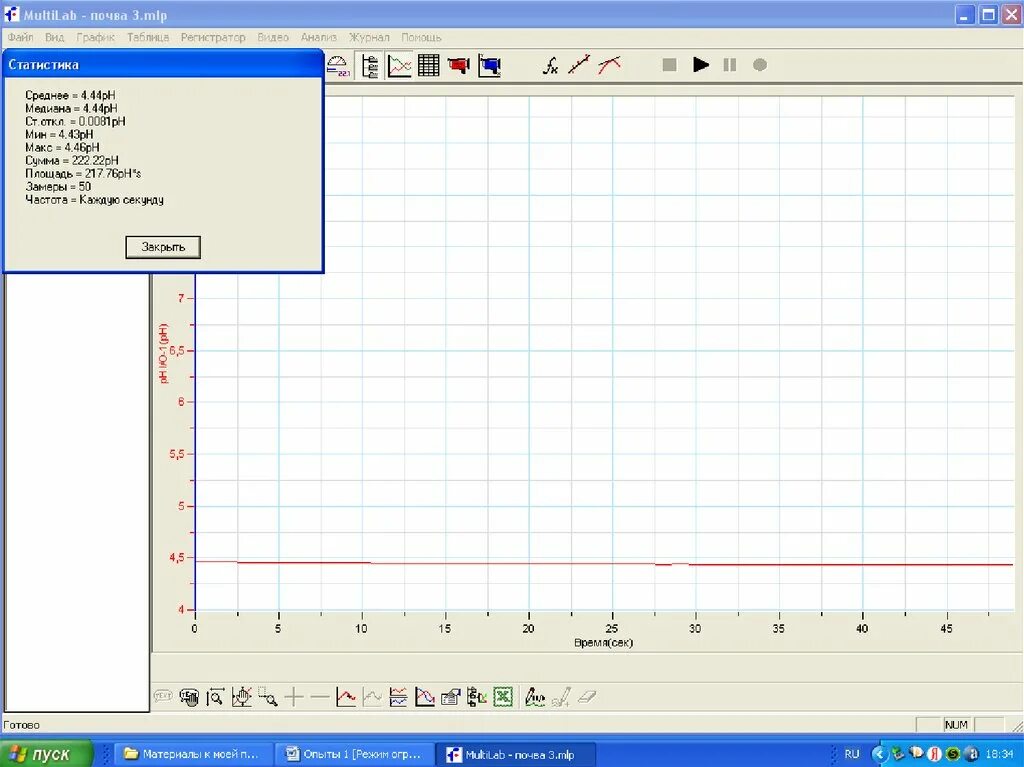Click the Макс = 4.46pH line
Image resolution: width=1024 pixels, height=767 pixels.
pos(62,148)
